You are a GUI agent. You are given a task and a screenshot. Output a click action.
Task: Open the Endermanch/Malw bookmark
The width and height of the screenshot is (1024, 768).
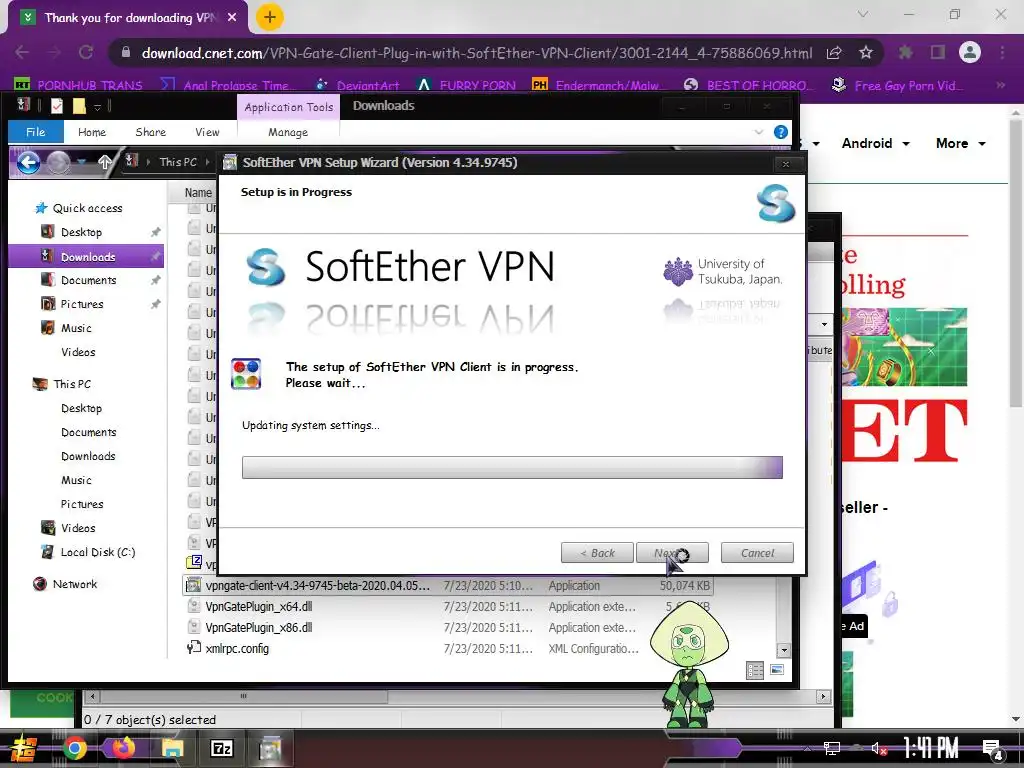pyautogui.click(x=598, y=85)
